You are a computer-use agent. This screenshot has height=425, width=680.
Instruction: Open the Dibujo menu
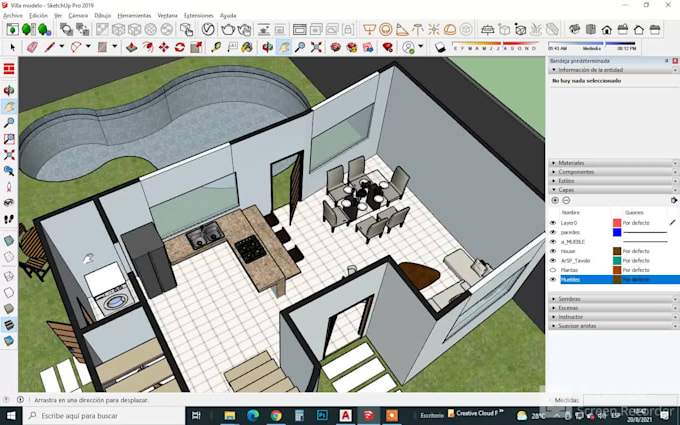(103, 16)
